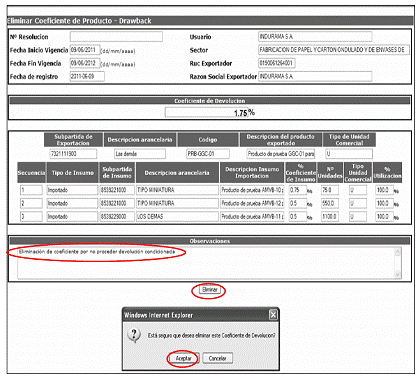Click the Descripcion Insumo Importacion header
The width and height of the screenshot is (420, 379).
pos(252,173)
